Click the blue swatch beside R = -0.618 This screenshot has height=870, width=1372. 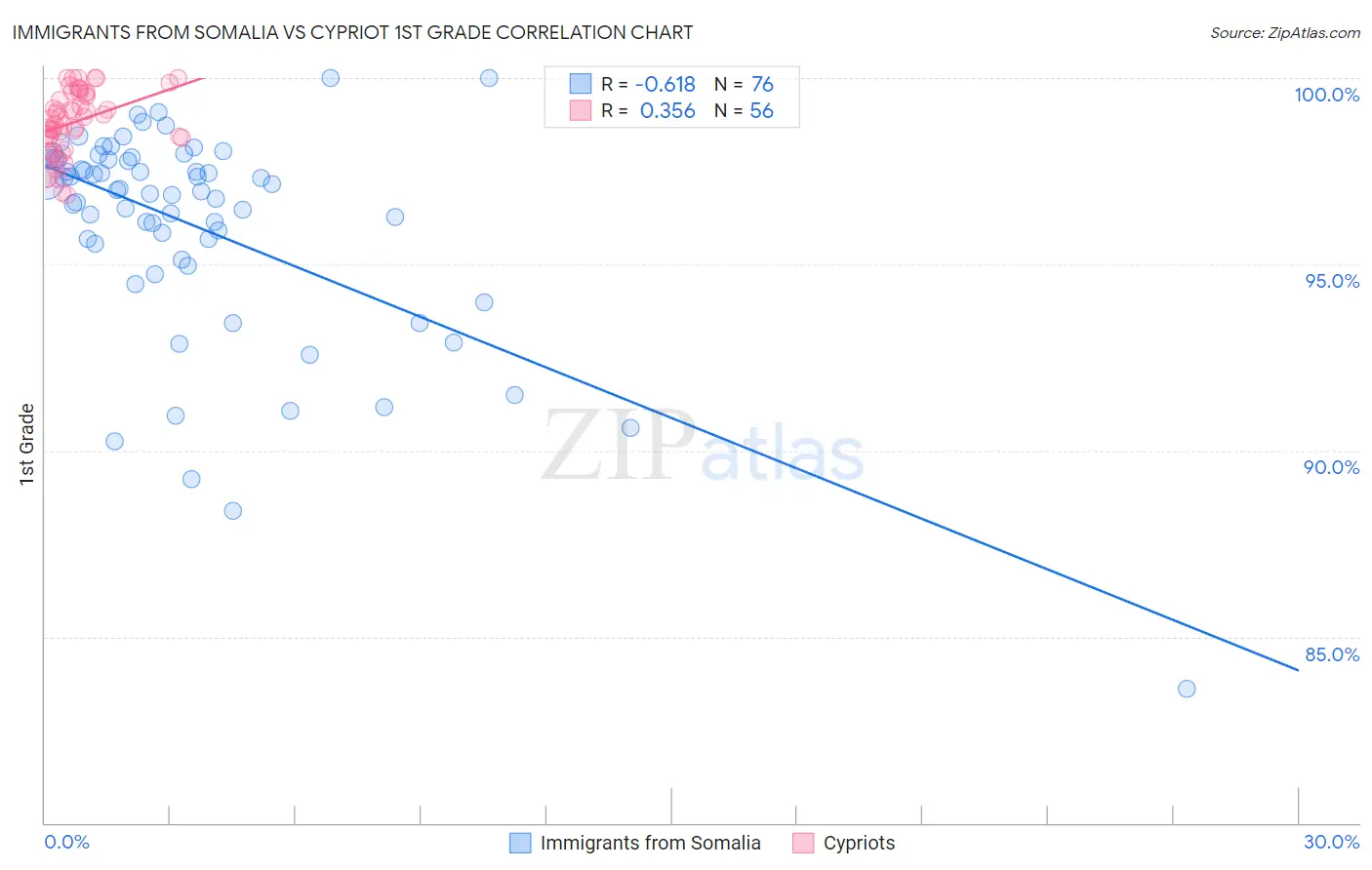[581, 84]
